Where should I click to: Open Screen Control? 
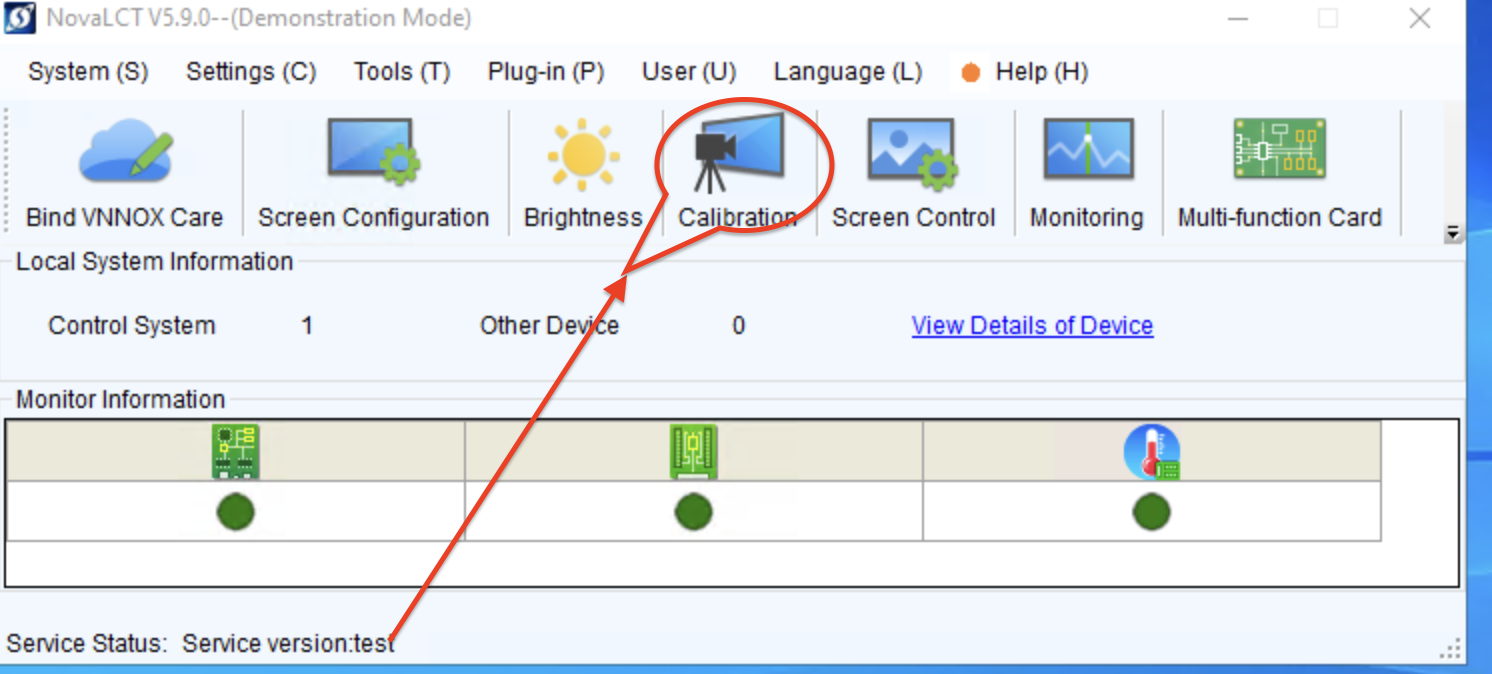point(913,173)
